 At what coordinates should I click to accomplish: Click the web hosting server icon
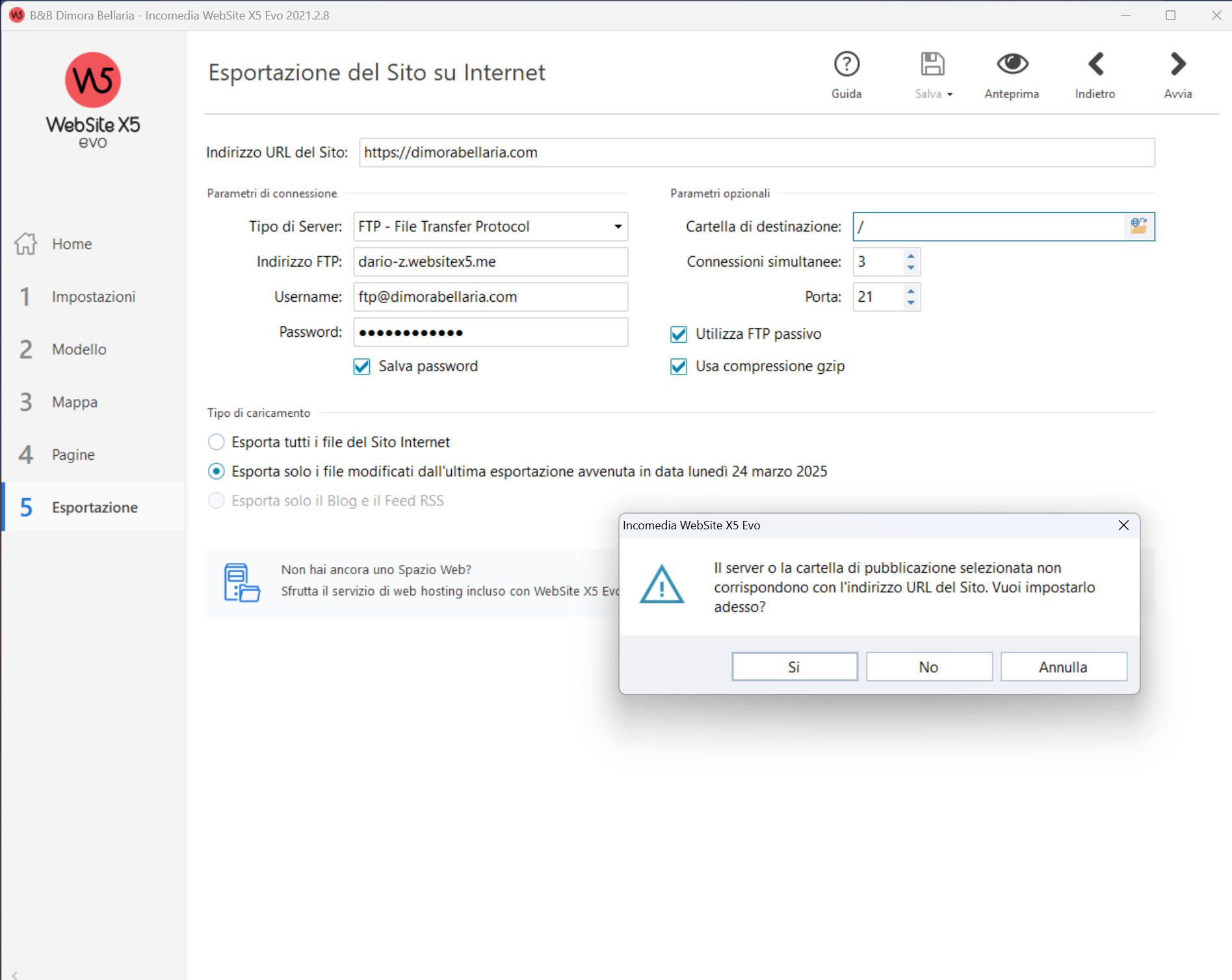242,582
